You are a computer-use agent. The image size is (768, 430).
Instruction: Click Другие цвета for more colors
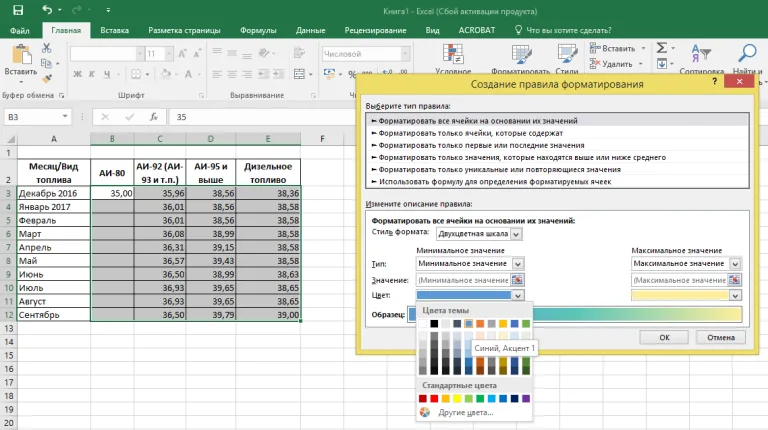point(465,412)
